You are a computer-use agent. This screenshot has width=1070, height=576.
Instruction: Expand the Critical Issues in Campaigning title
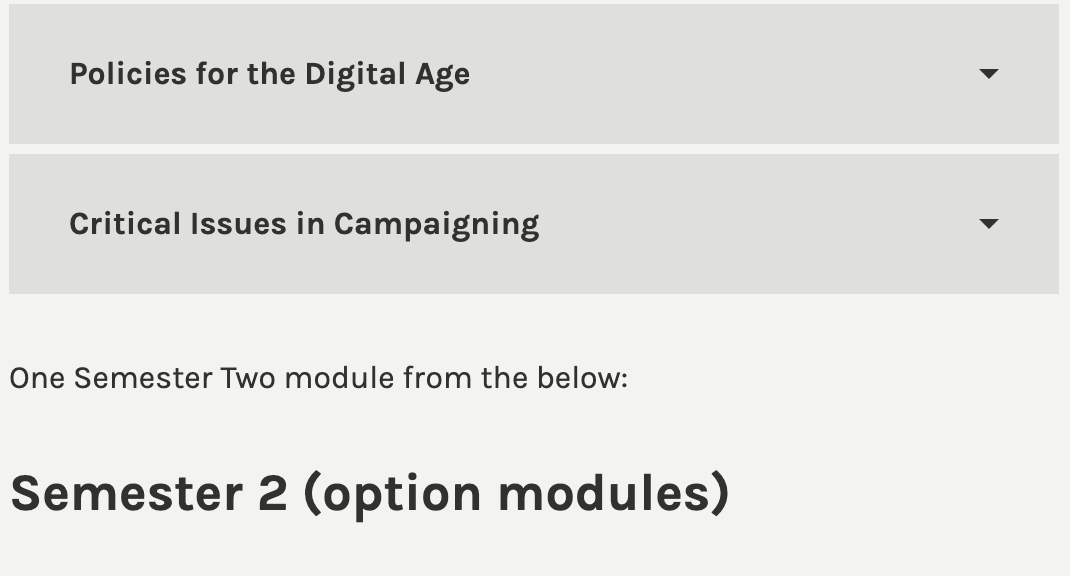[304, 224]
